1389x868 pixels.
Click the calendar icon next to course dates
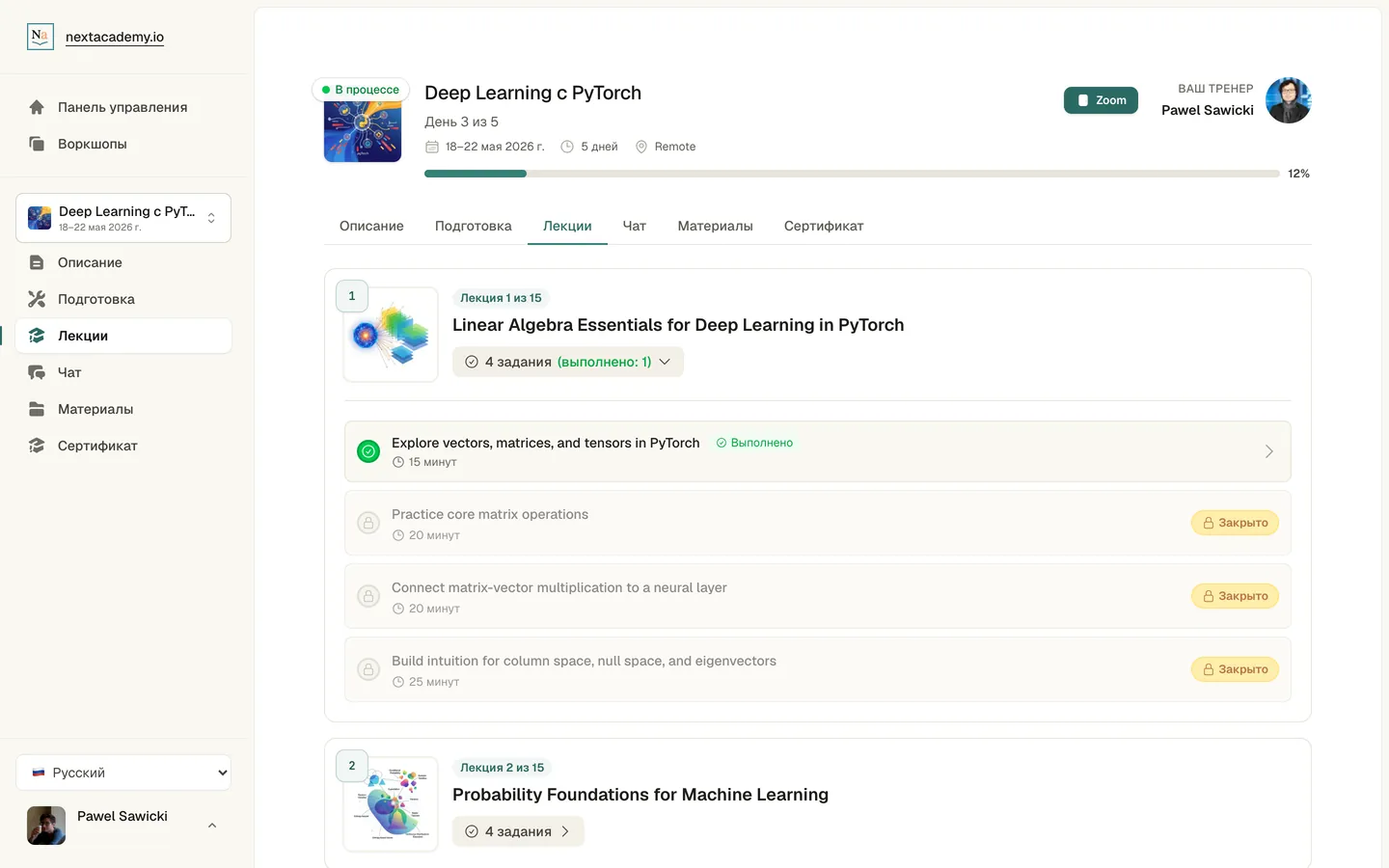[x=432, y=147]
